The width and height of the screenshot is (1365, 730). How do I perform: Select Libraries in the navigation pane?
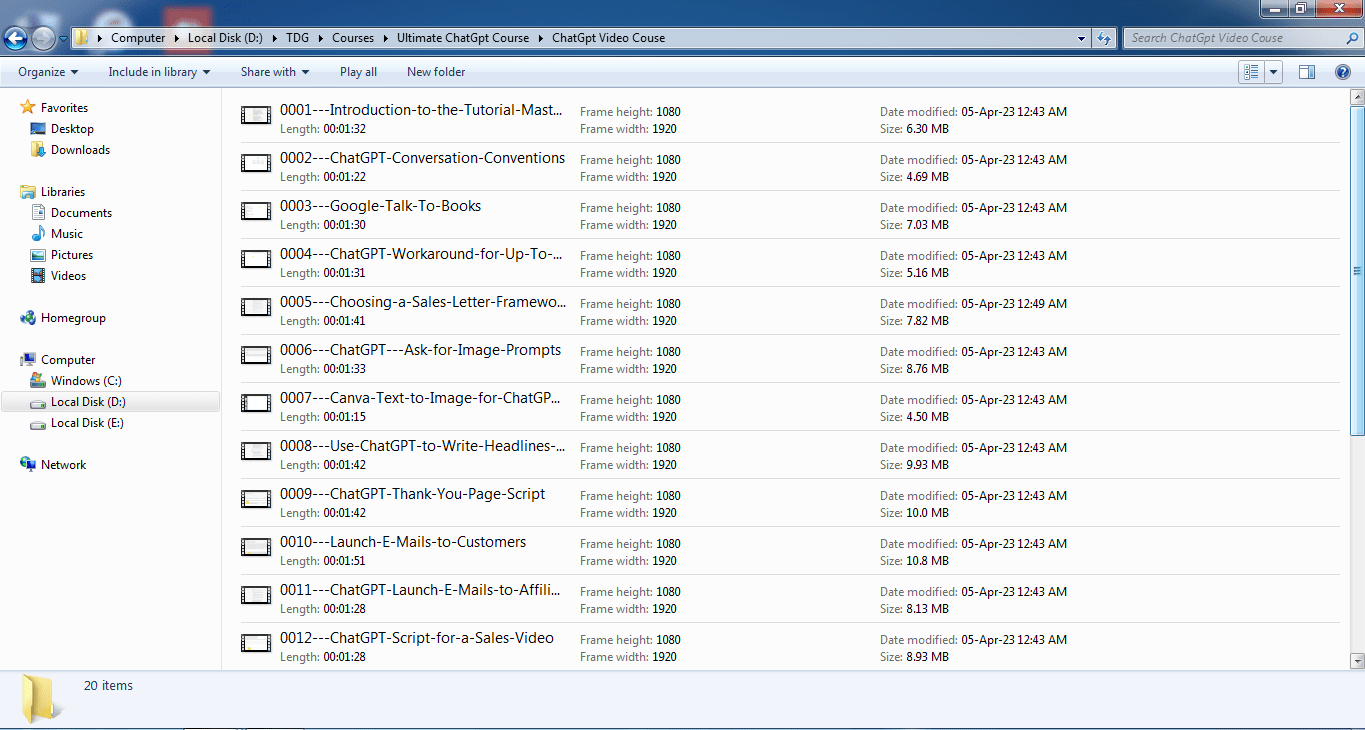[x=63, y=192]
